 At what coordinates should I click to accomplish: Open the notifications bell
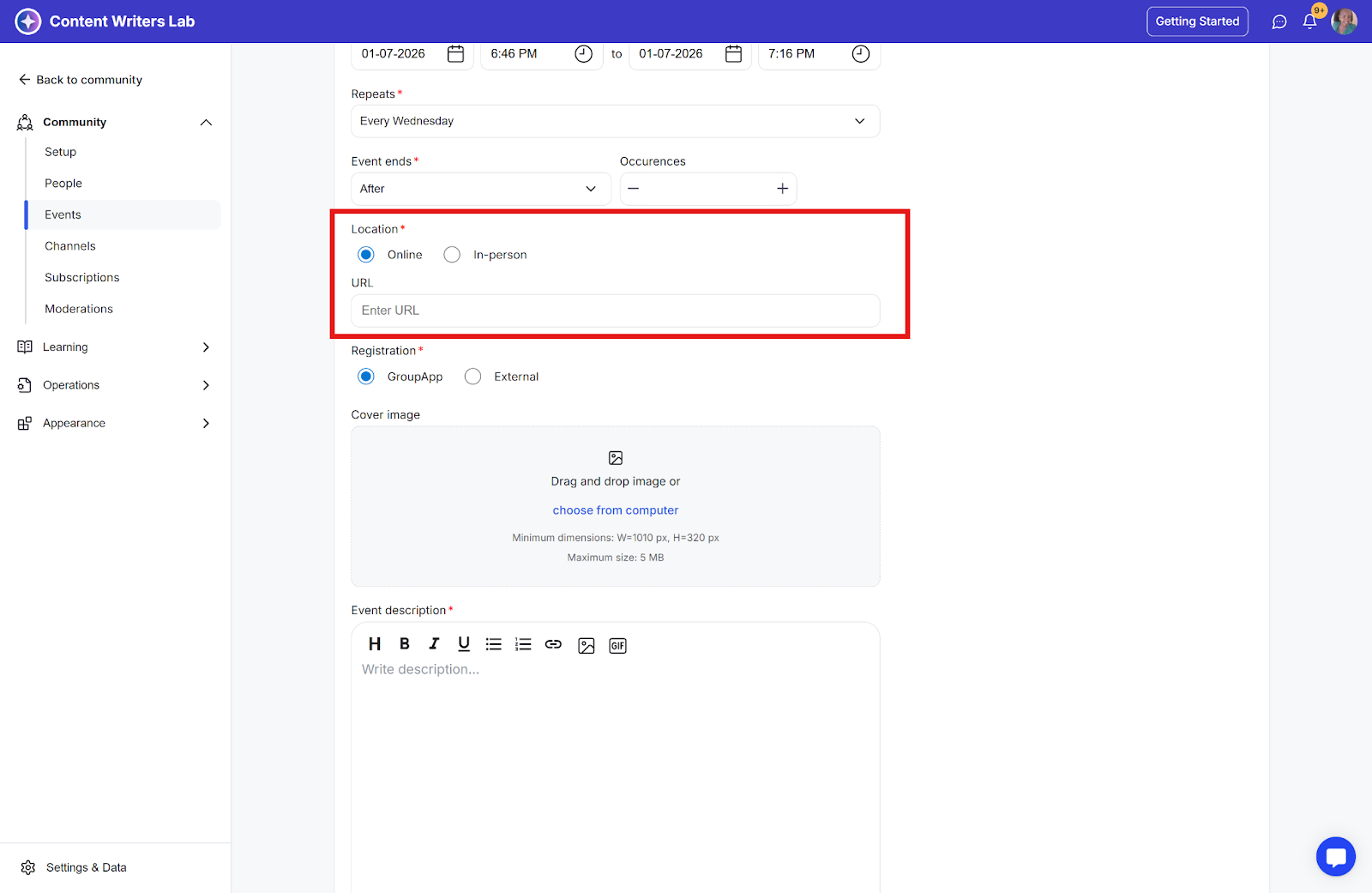[x=1309, y=21]
